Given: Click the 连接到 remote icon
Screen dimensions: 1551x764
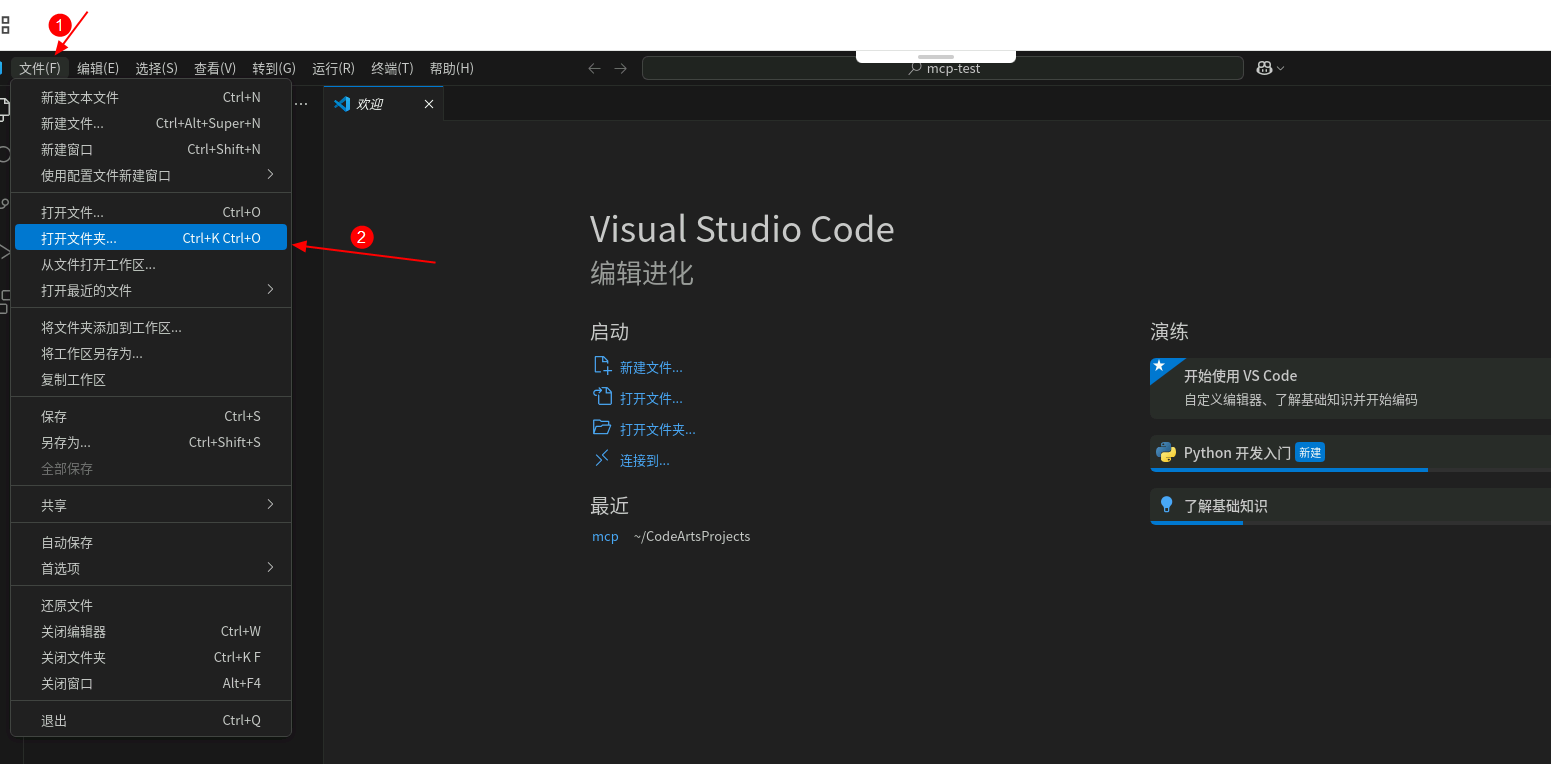Looking at the screenshot, I should point(602,459).
